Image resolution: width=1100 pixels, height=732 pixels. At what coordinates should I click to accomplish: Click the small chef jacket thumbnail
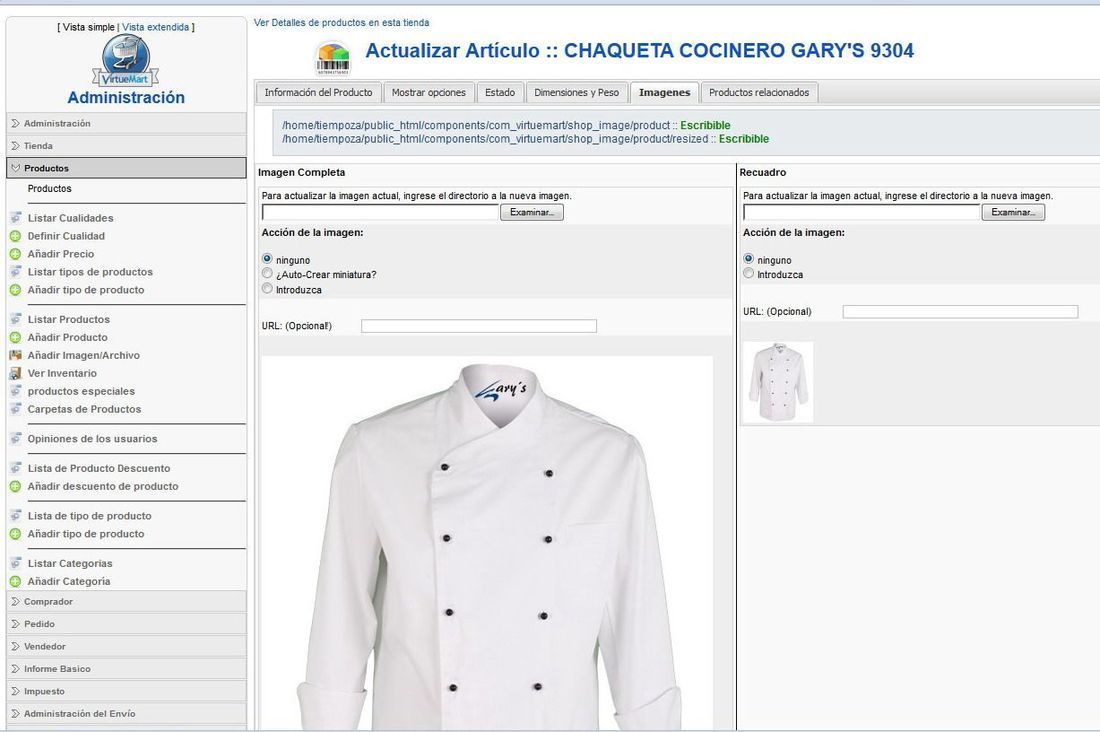778,382
